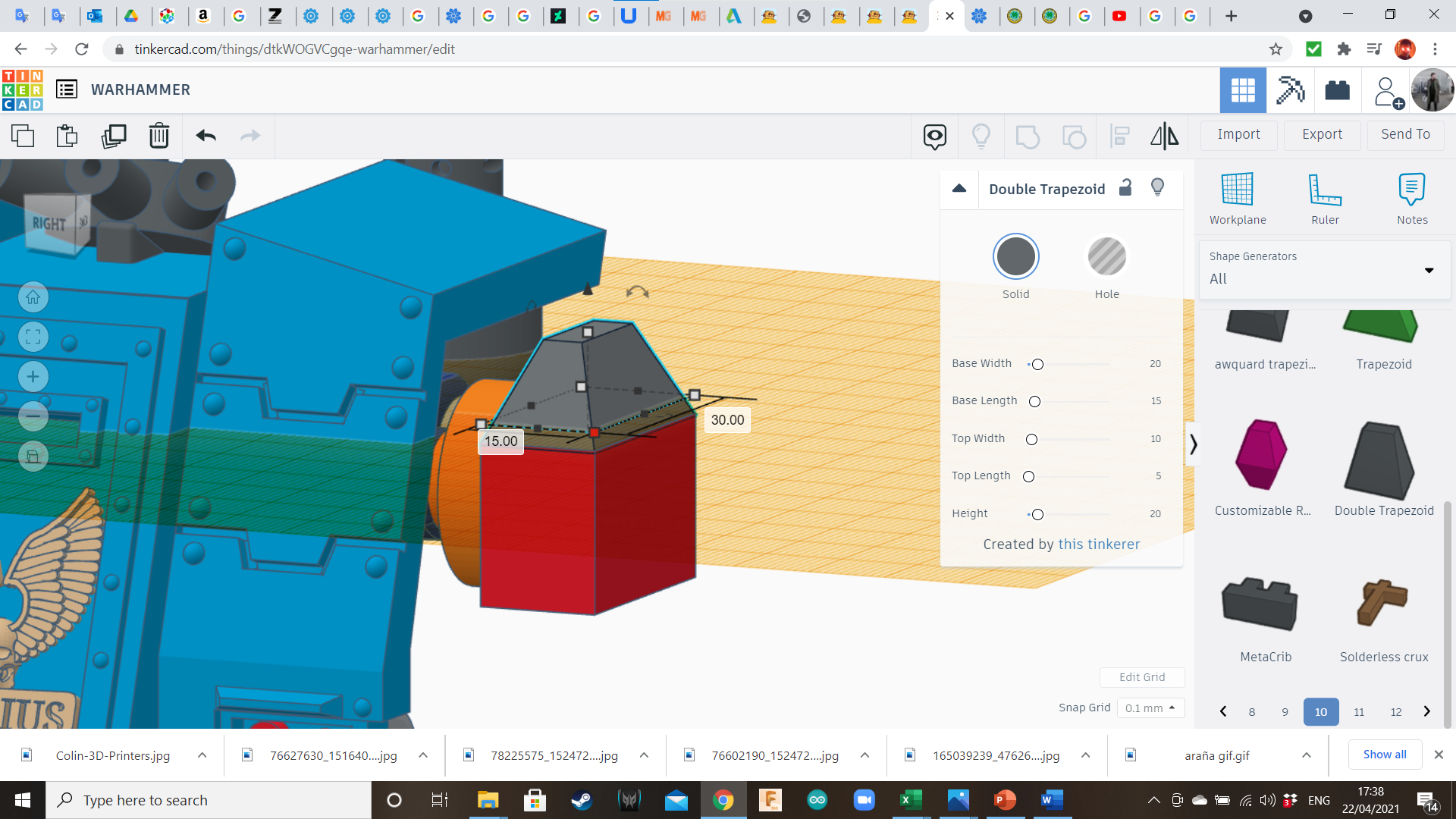Open the Shape Generators dropdown
1456x819 pixels.
tap(1325, 269)
